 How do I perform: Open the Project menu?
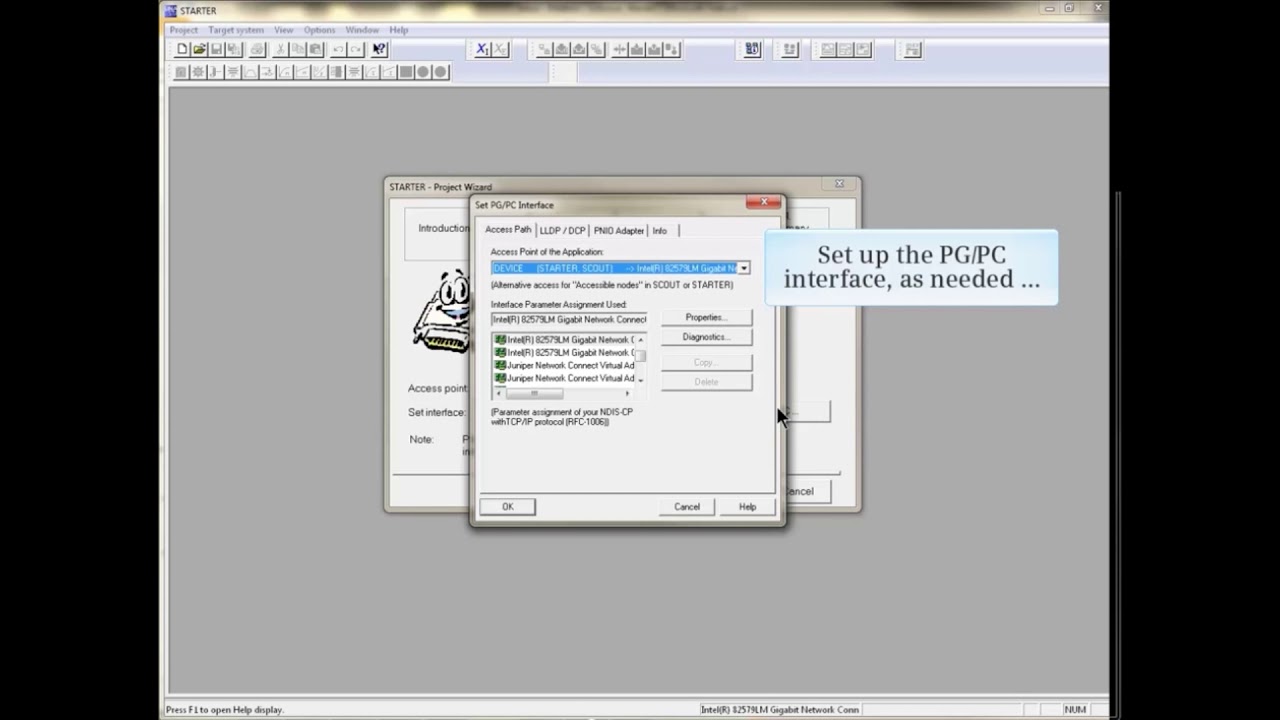click(184, 30)
